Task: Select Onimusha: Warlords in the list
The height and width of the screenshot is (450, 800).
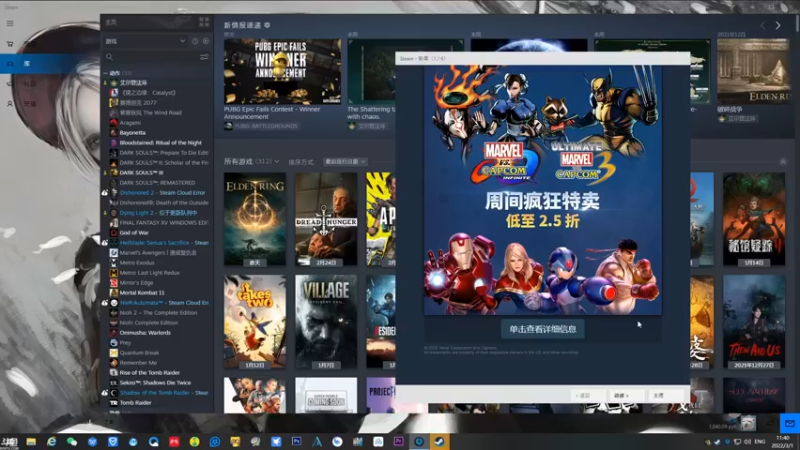Action: point(145,333)
